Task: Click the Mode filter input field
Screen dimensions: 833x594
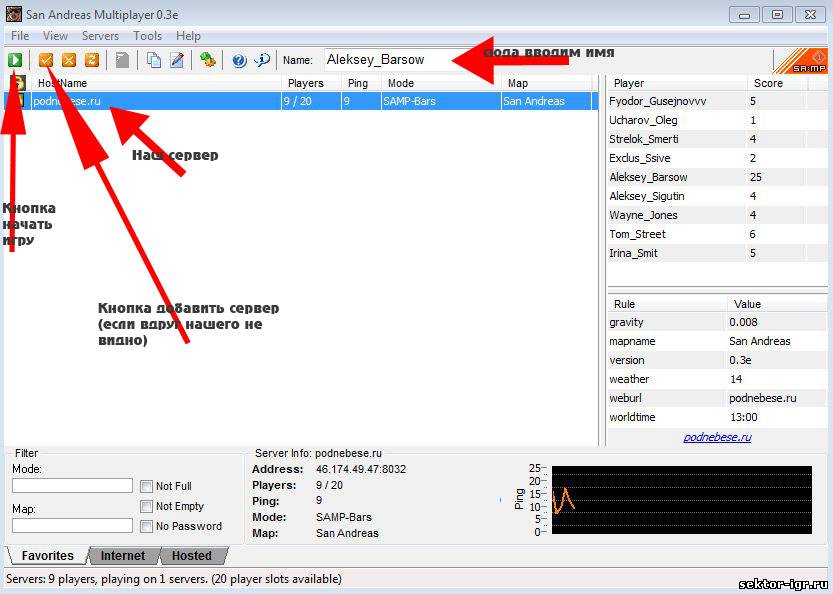Action: pyautogui.click(x=72, y=485)
